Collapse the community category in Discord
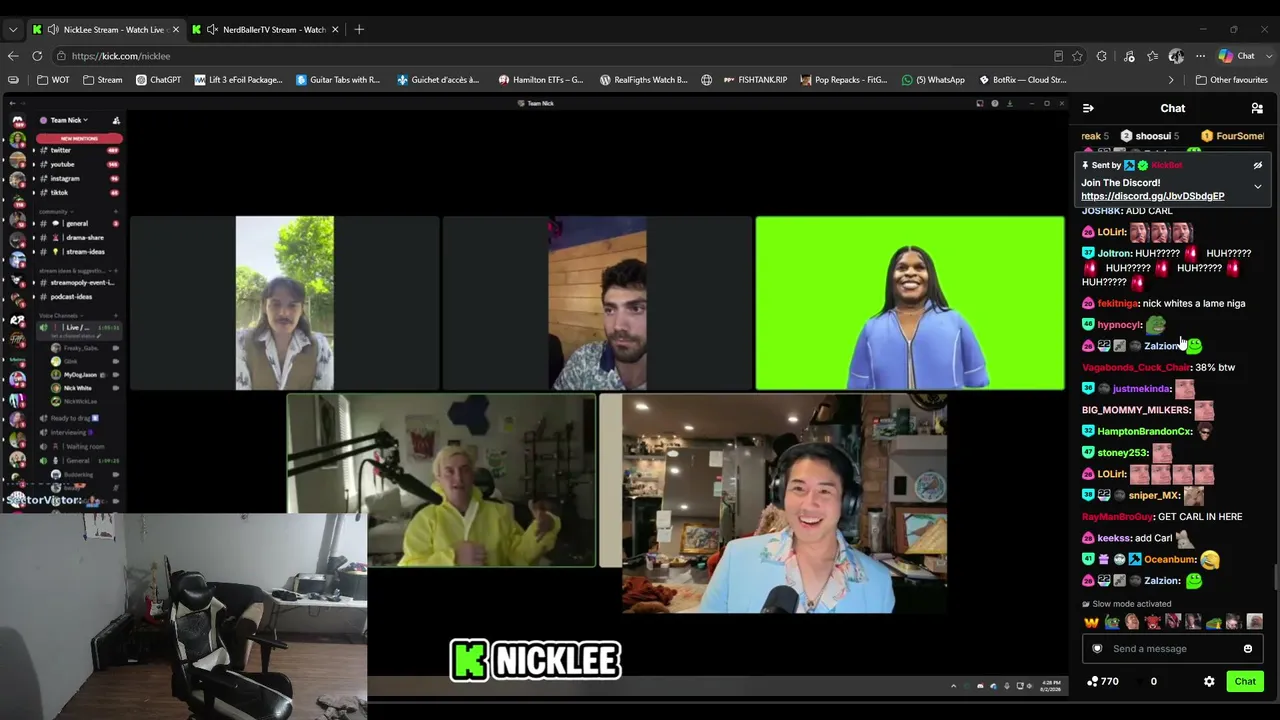This screenshot has width=1280, height=720. [x=54, y=212]
